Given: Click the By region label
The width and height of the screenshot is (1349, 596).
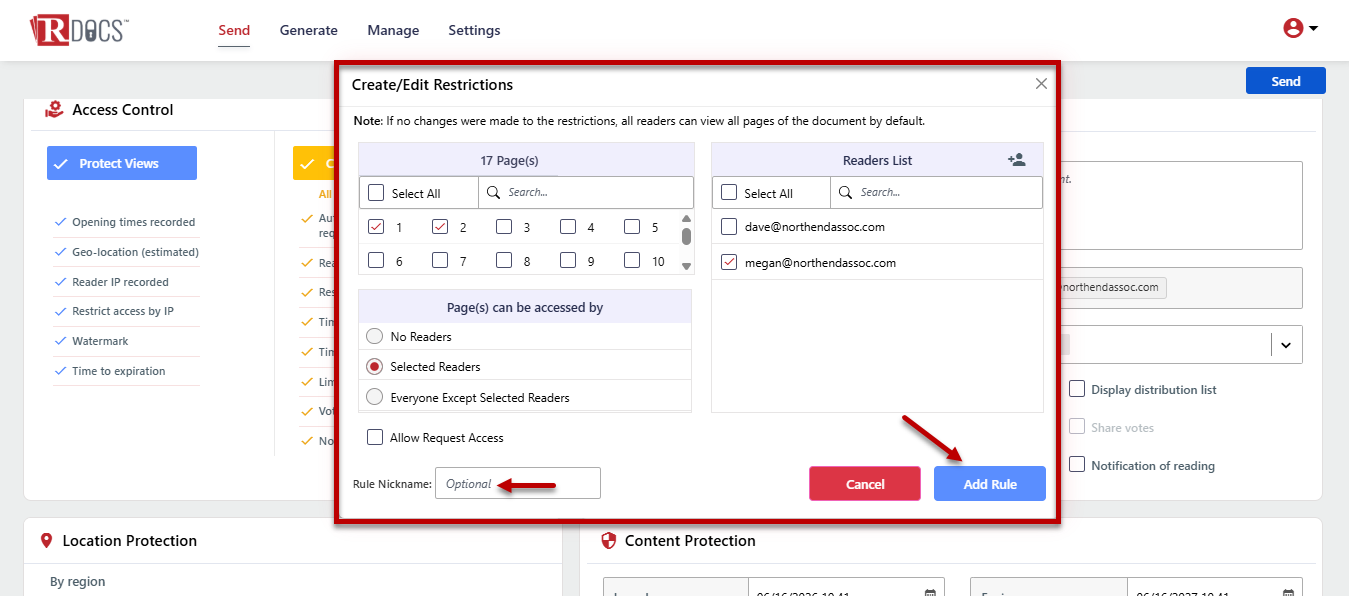Looking at the screenshot, I should [x=78, y=582].
